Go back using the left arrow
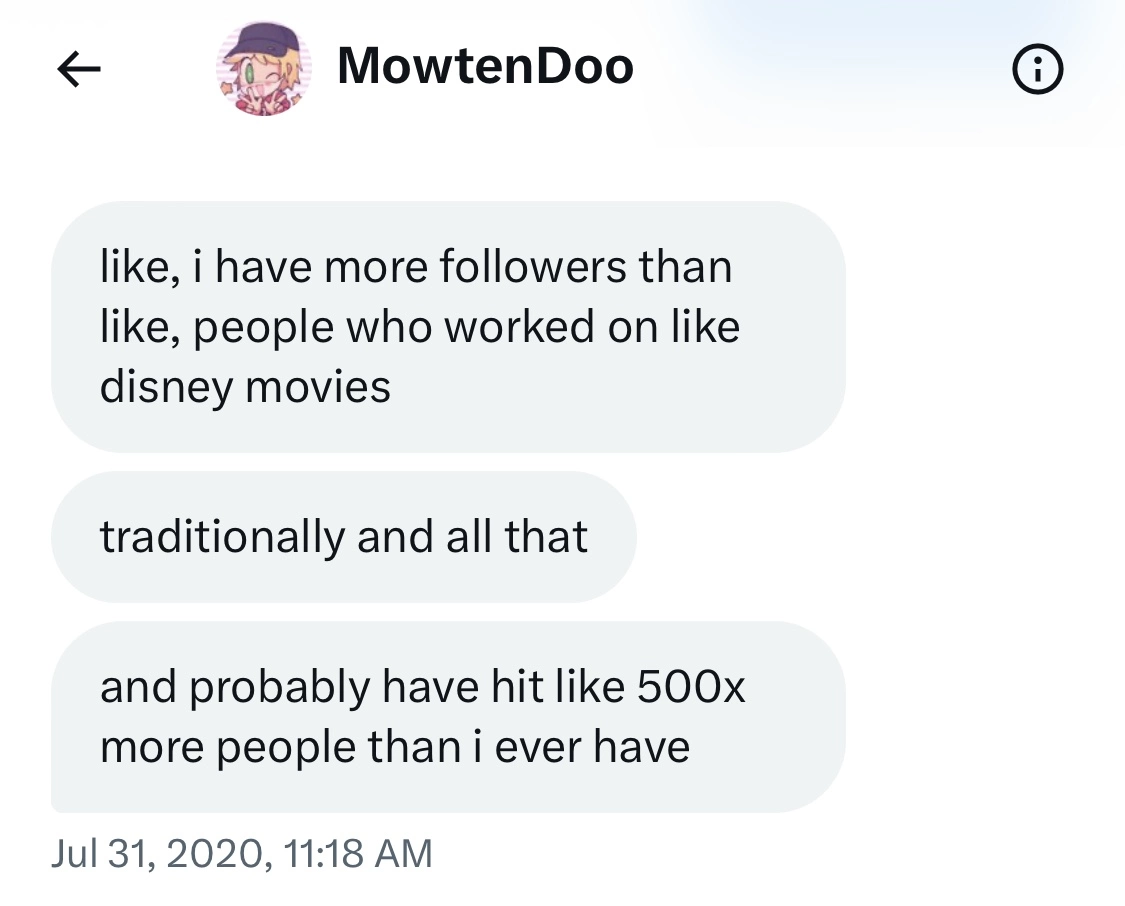Image resolution: width=1125 pixels, height=906 pixels. coord(78,69)
